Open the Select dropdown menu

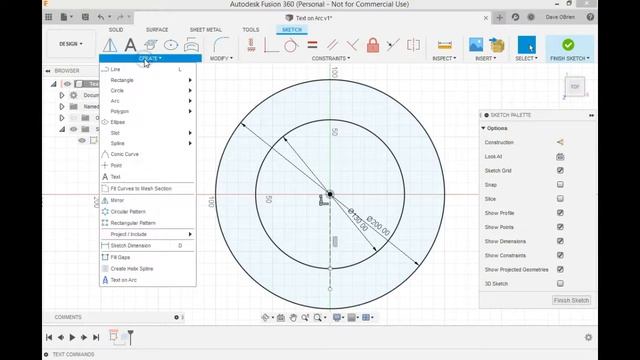527,58
